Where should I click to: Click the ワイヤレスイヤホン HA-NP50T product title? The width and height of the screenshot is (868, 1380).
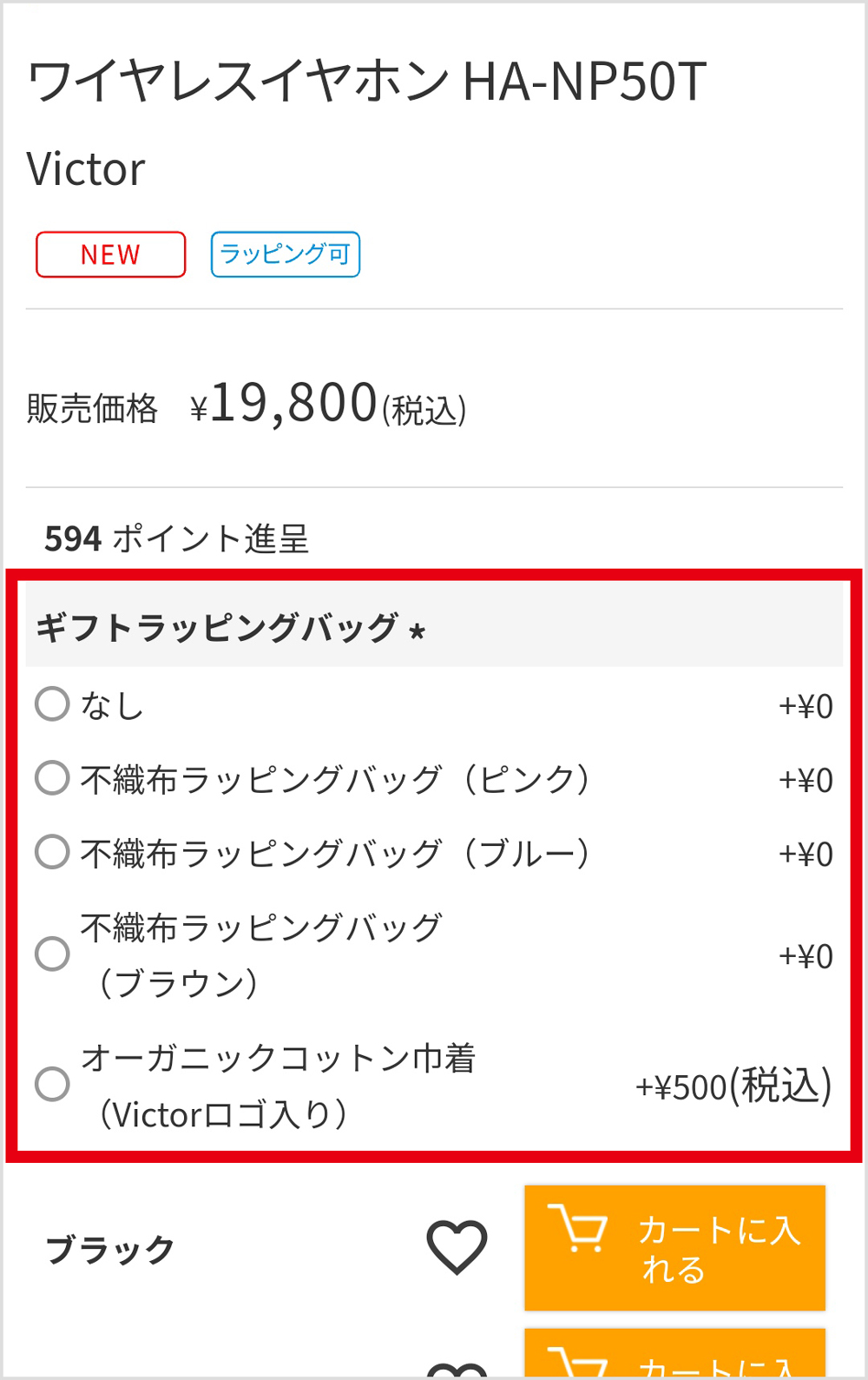tap(367, 83)
